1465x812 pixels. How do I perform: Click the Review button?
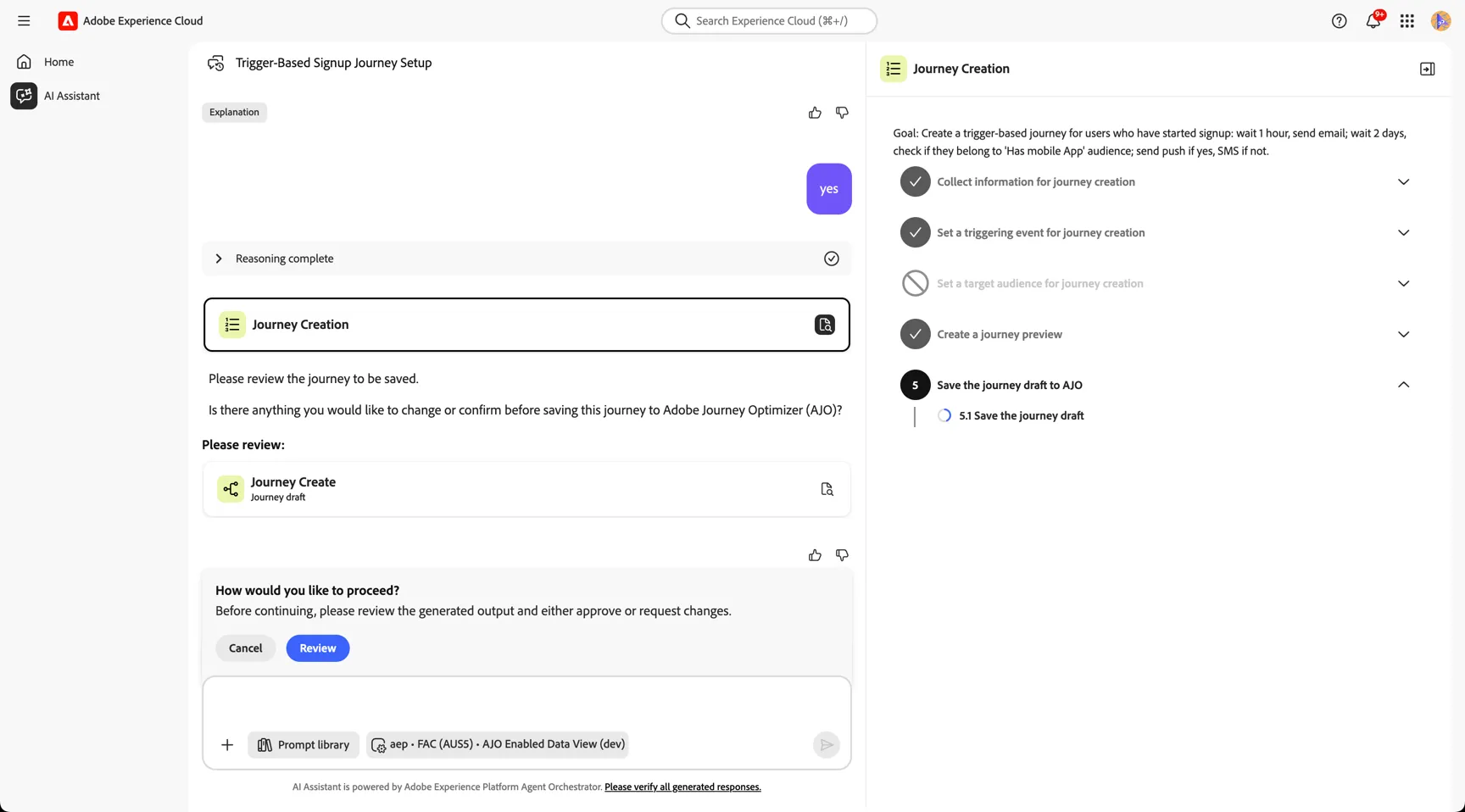tap(318, 648)
